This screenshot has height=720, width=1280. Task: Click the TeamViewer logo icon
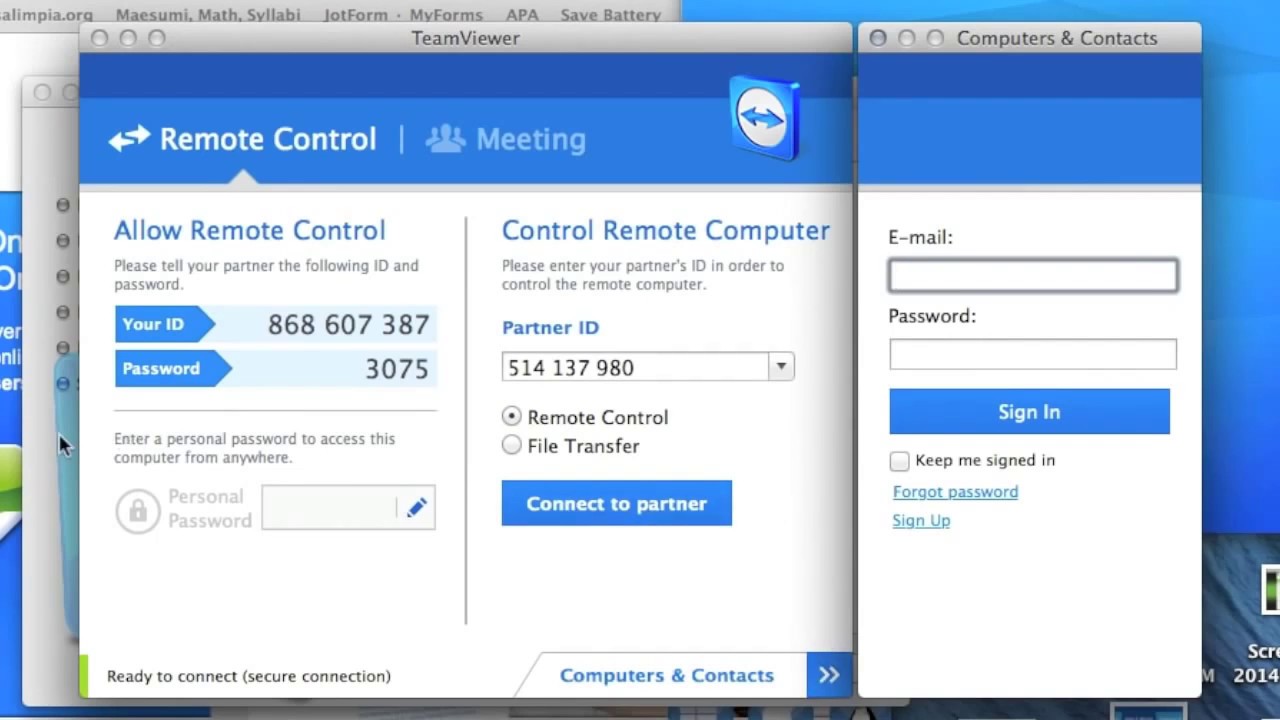[765, 118]
